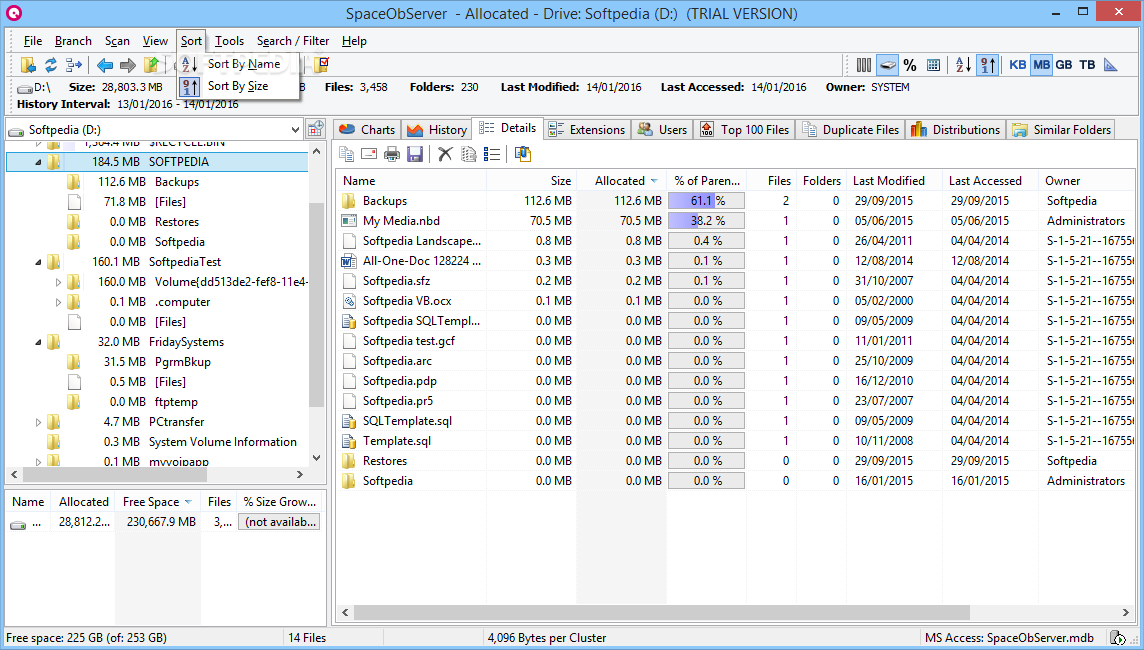The height and width of the screenshot is (650, 1144).
Task: Switch the units to KB
Action: 1018,65
